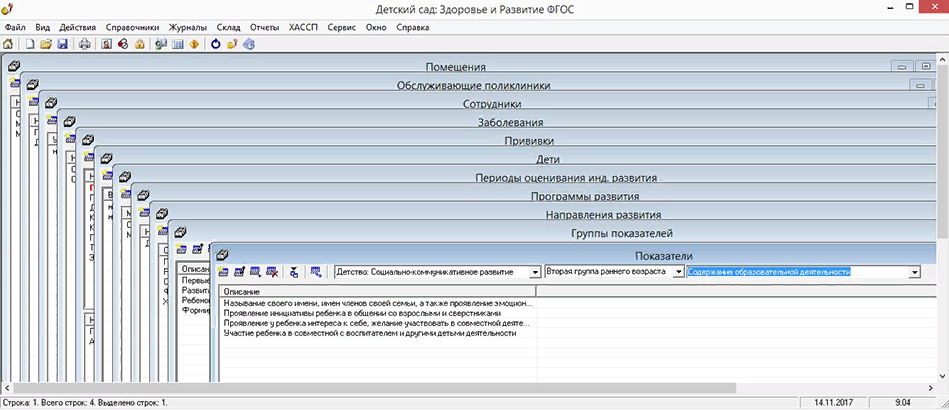This screenshot has width=949, height=410.
Task: Click the Home icon in main toolbar
Action: pos(9,45)
